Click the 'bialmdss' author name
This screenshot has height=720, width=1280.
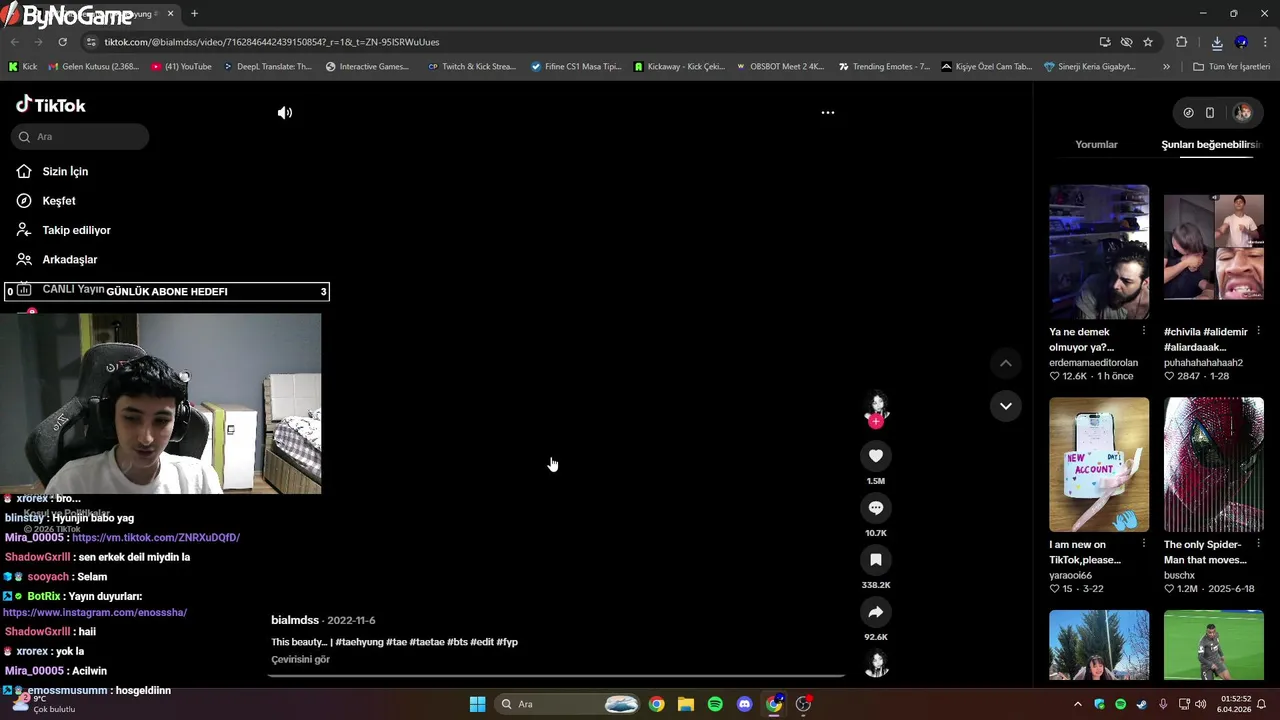(x=295, y=621)
